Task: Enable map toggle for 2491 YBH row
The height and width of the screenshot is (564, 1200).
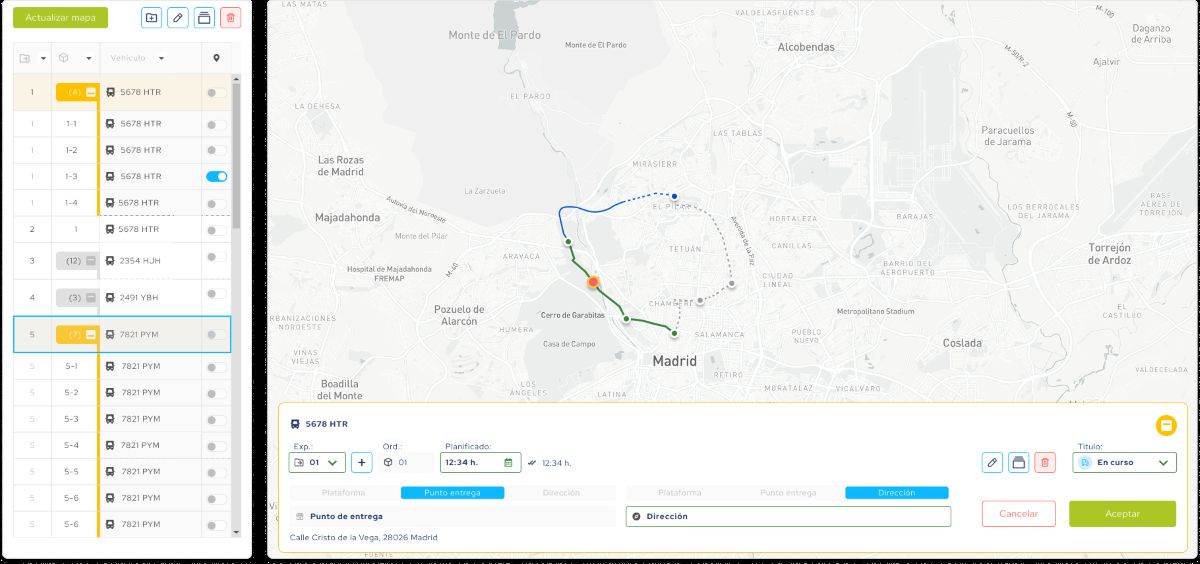Action: coord(216,295)
